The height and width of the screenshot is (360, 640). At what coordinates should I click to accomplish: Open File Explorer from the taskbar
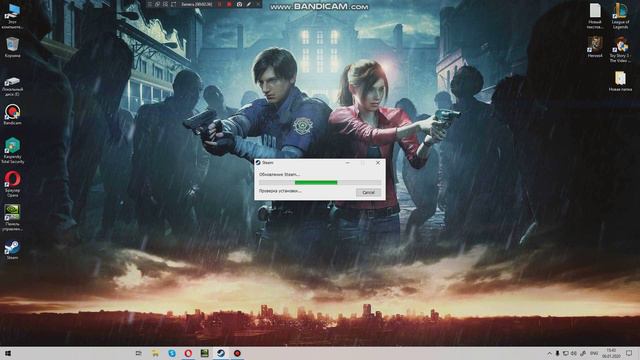(x=155, y=353)
